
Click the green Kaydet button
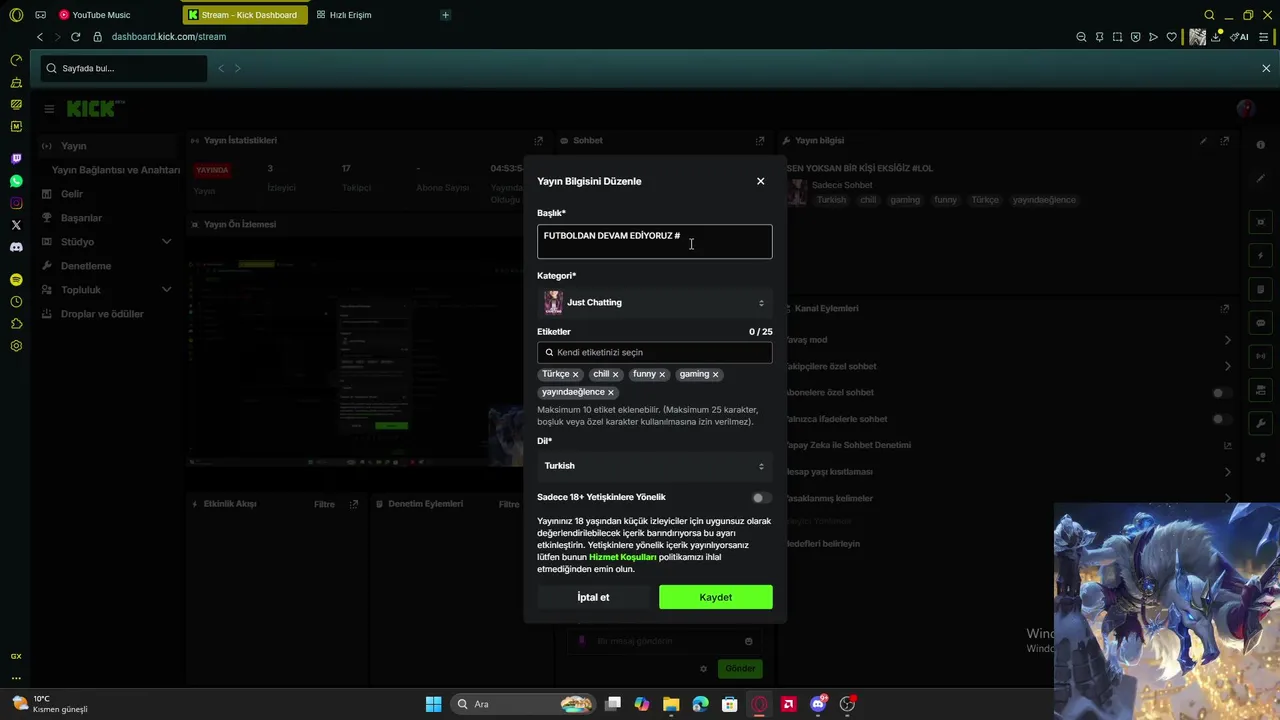coord(715,597)
